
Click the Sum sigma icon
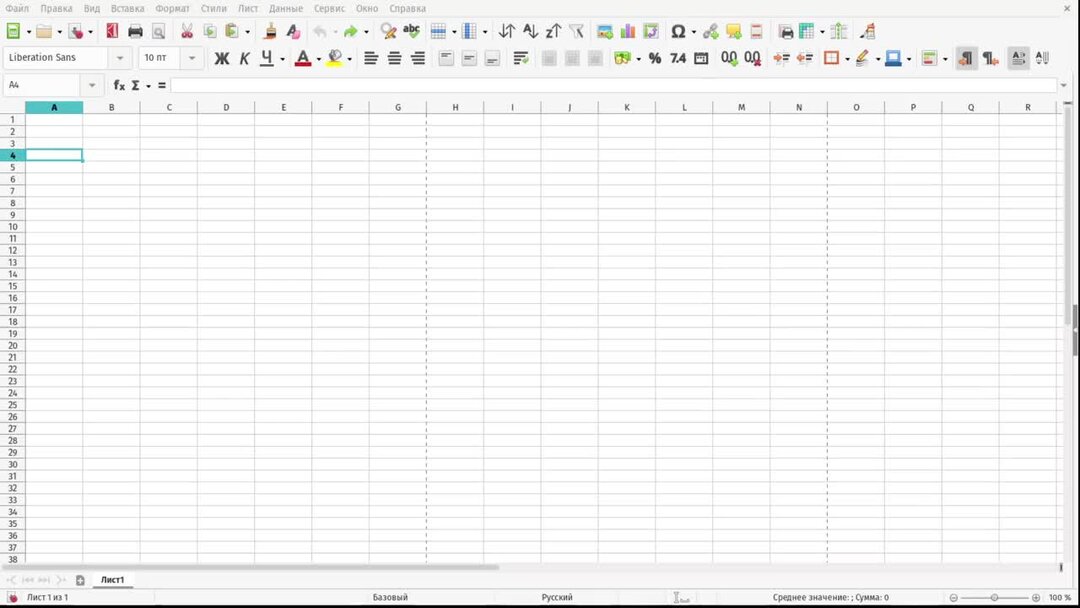[136, 85]
